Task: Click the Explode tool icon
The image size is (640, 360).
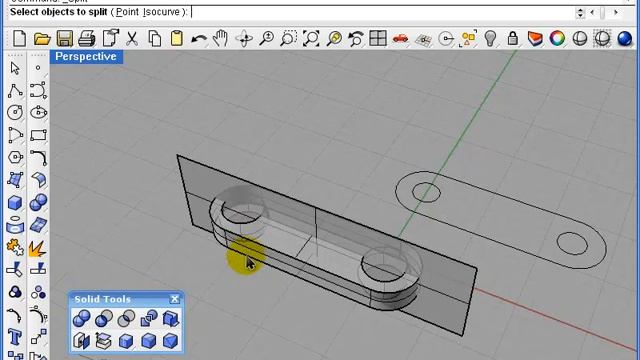Action: [38, 248]
